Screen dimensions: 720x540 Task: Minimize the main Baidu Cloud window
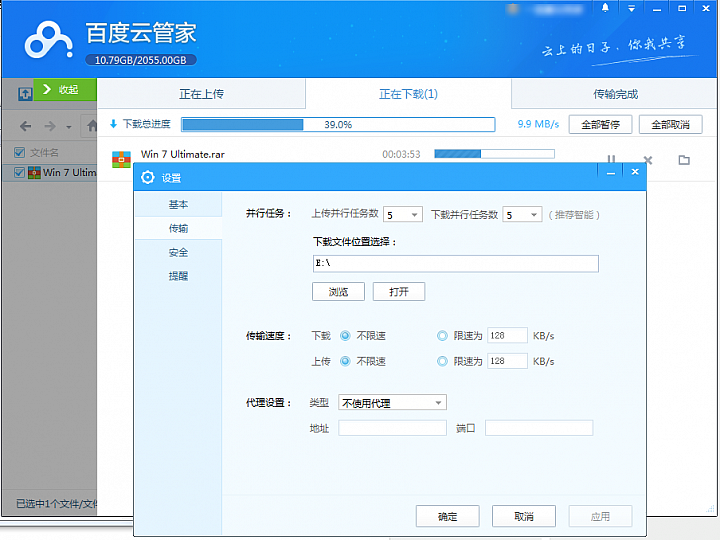(x=657, y=9)
